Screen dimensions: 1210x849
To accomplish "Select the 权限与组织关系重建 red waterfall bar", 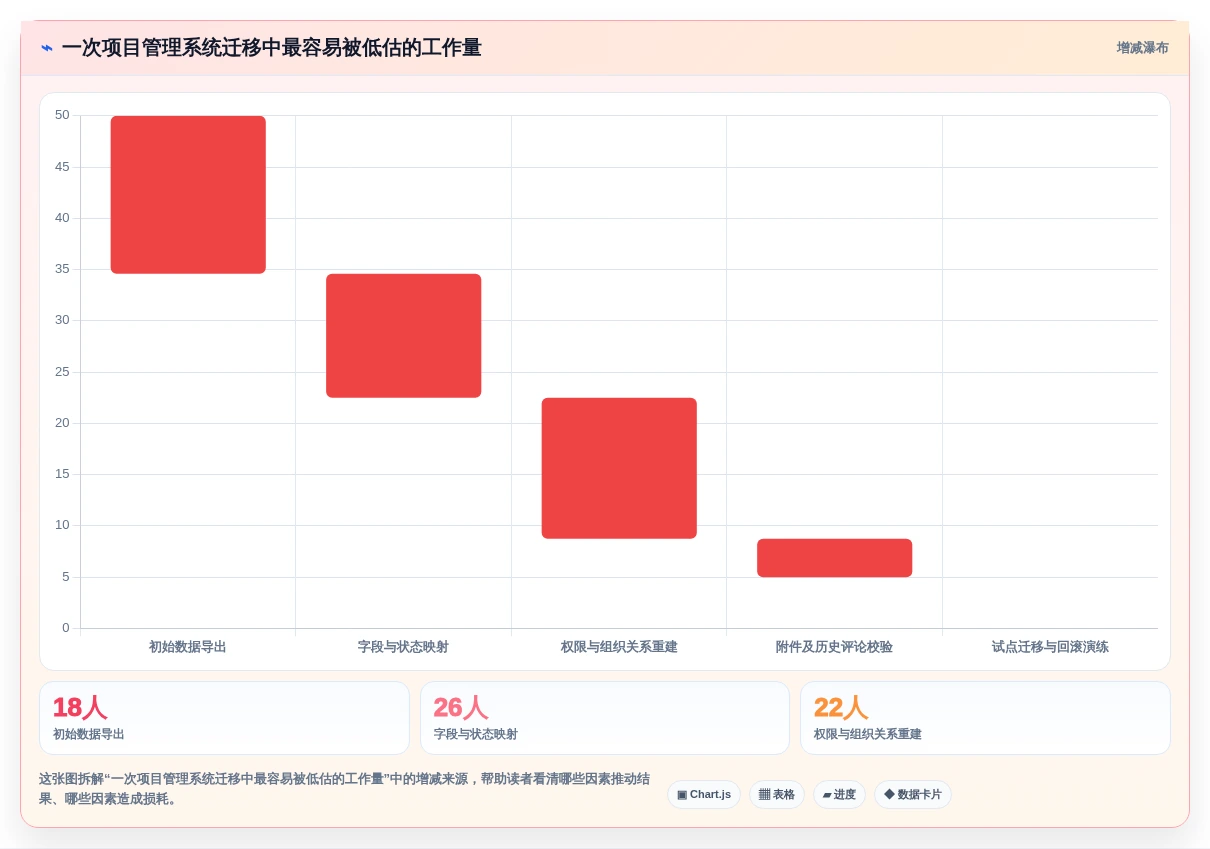I will 619,468.
